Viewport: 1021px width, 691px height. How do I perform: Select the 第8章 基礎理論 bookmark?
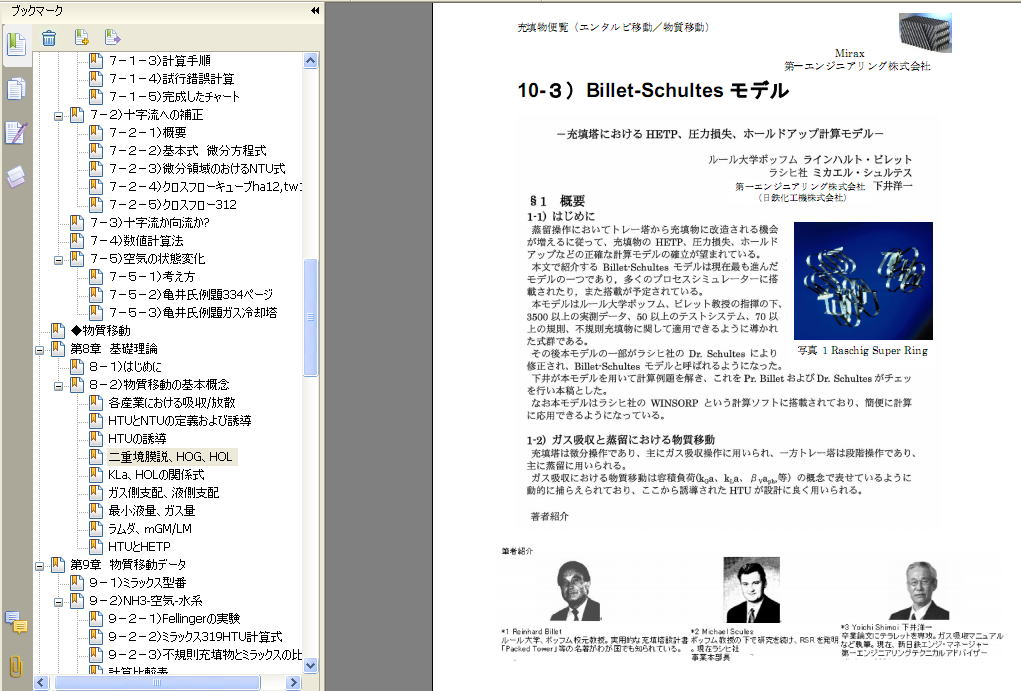pos(114,348)
